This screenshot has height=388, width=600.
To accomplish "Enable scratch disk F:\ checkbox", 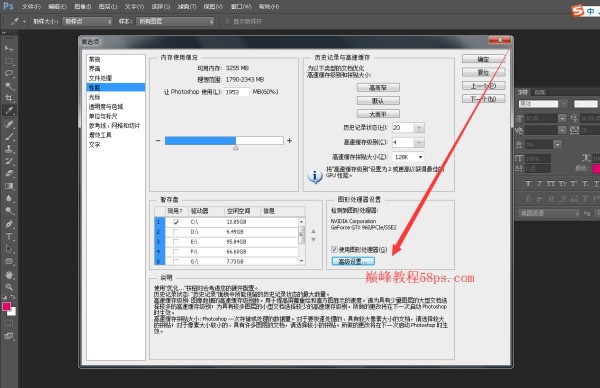I will [176, 252].
